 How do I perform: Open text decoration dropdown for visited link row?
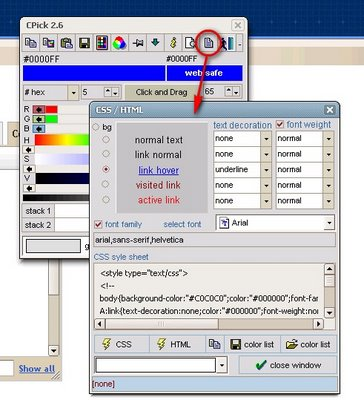266,185
